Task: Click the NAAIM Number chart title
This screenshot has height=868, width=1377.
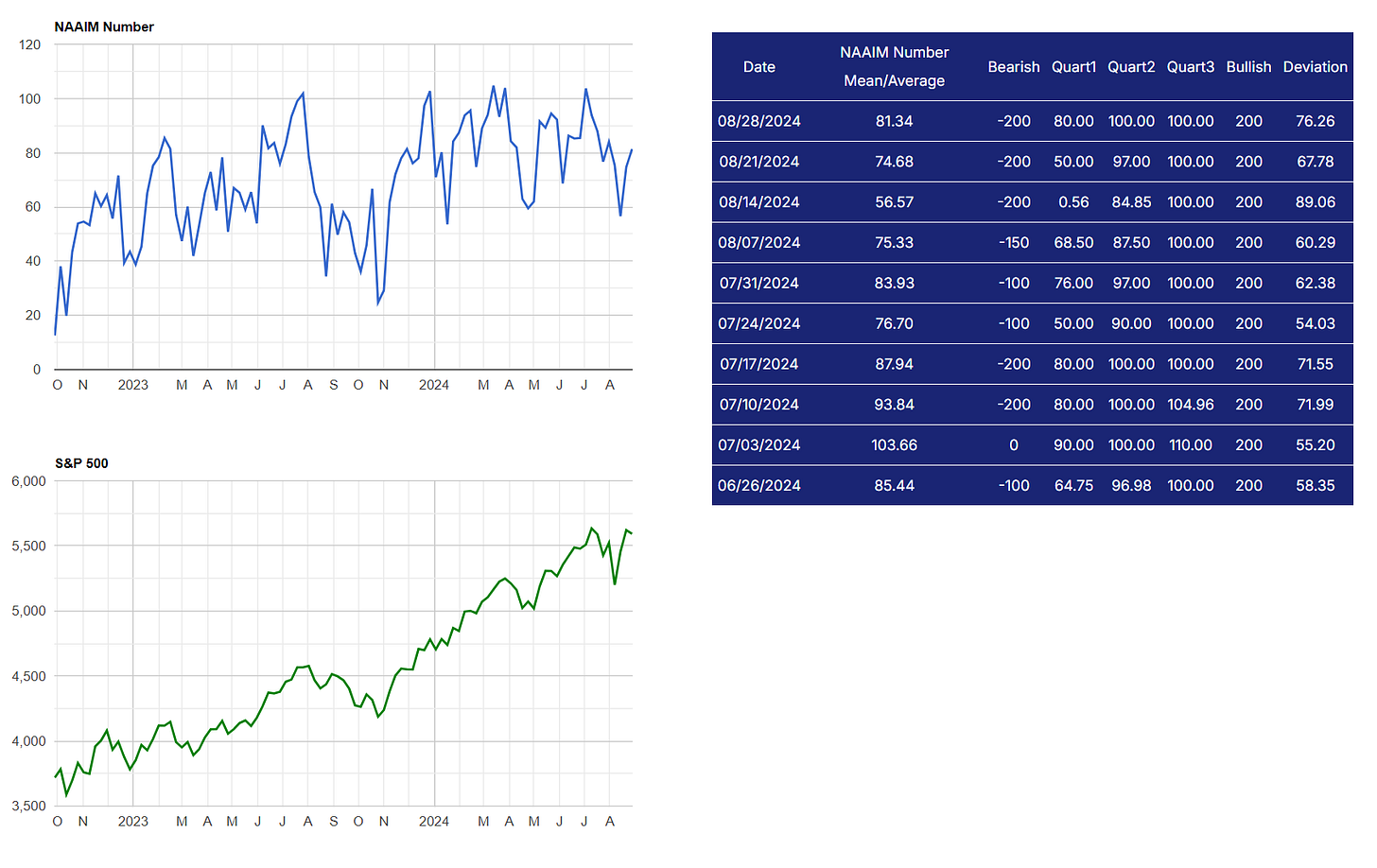Action: click(104, 26)
